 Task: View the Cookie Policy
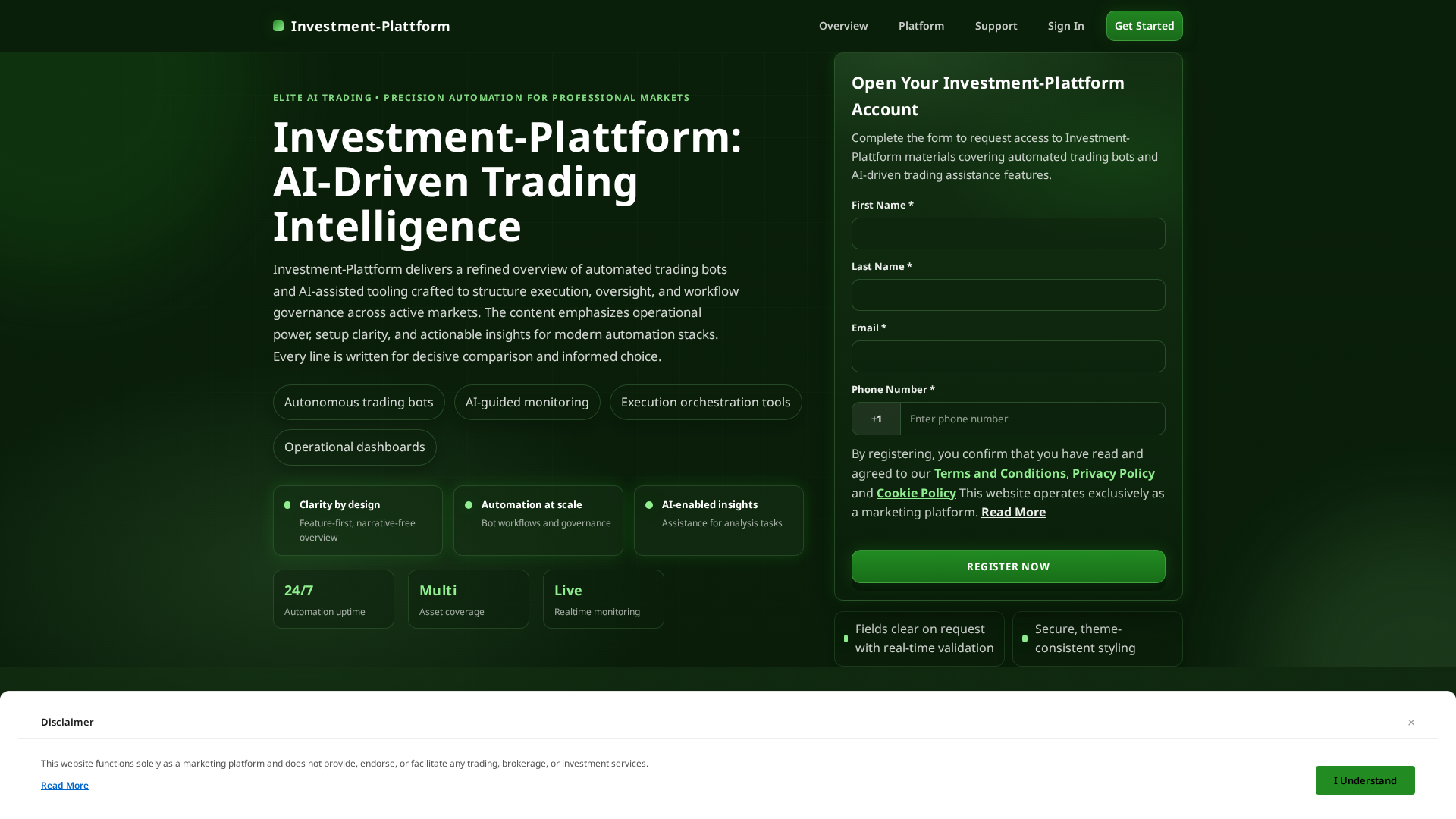tap(915, 493)
